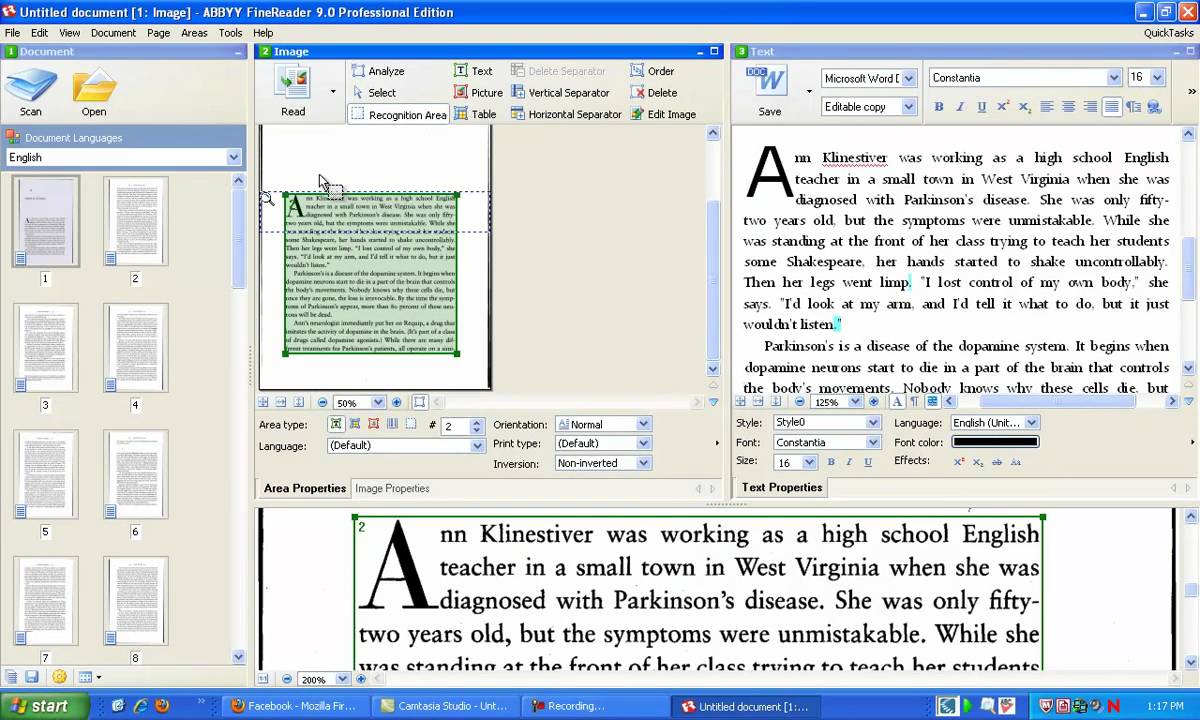Screen dimensions: 1200x720
Task: Open the File menu
Action: click(x=12, y=33)
